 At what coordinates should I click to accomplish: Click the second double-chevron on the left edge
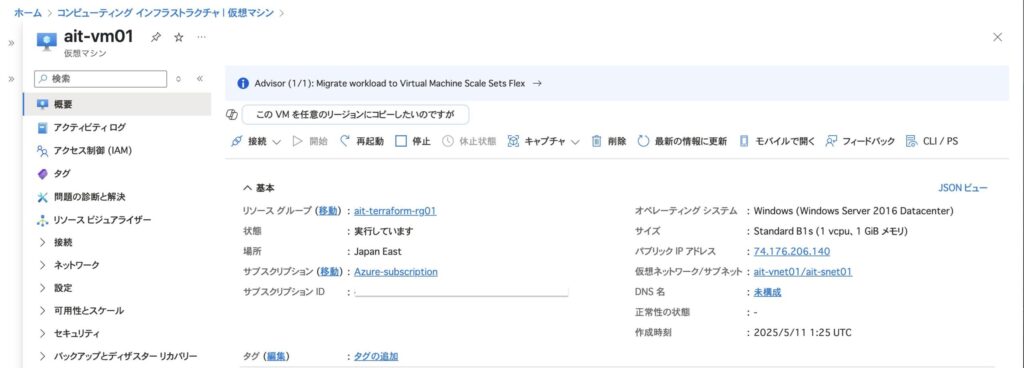point(11,79)
